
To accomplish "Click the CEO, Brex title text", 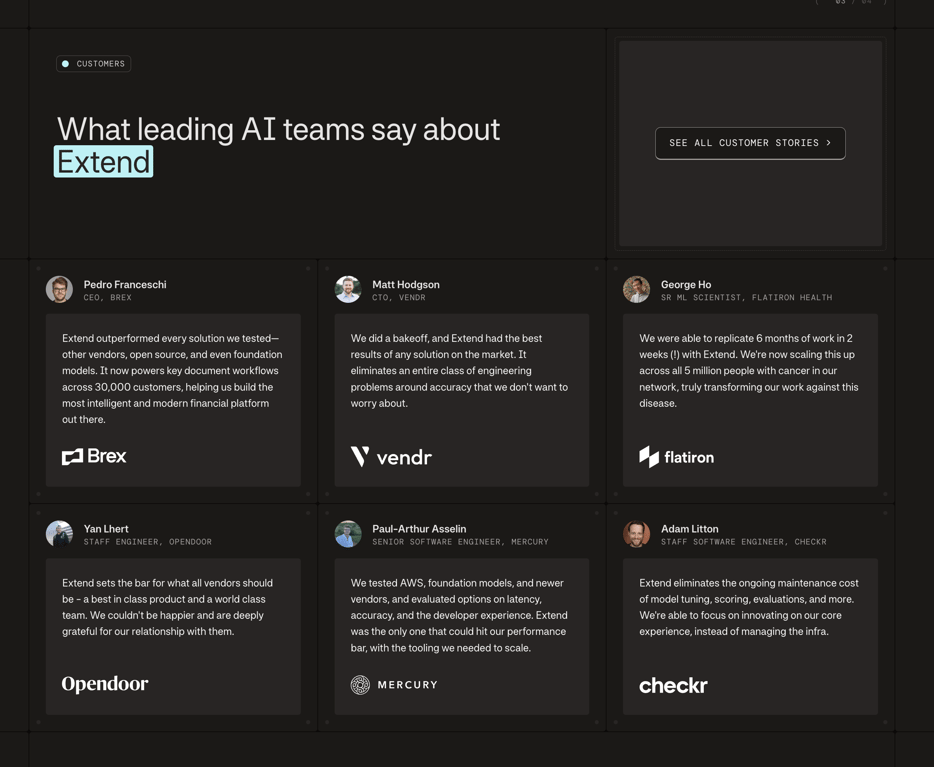I will point(107,298).
